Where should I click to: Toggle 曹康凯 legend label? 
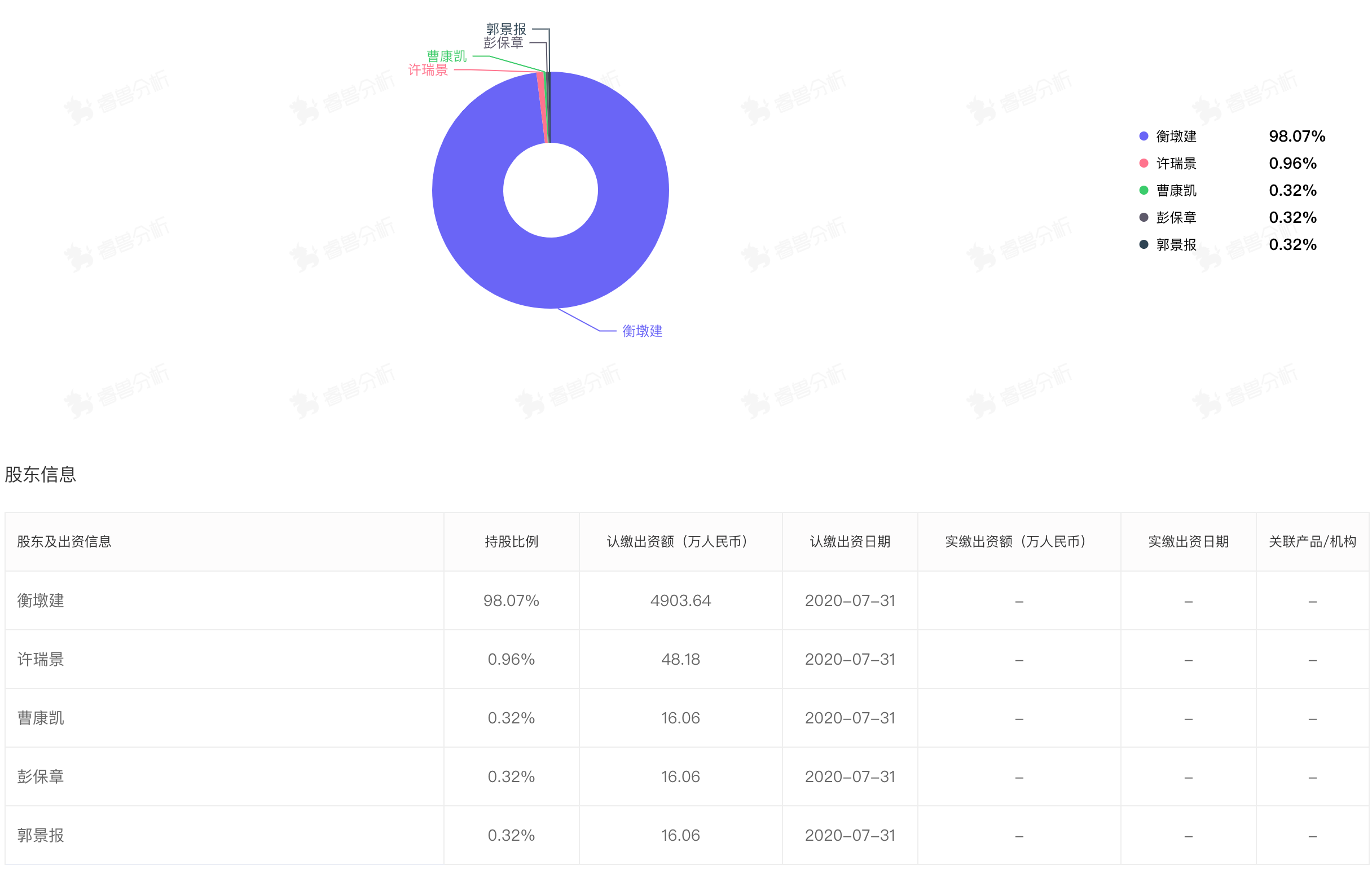(1176, 190)
